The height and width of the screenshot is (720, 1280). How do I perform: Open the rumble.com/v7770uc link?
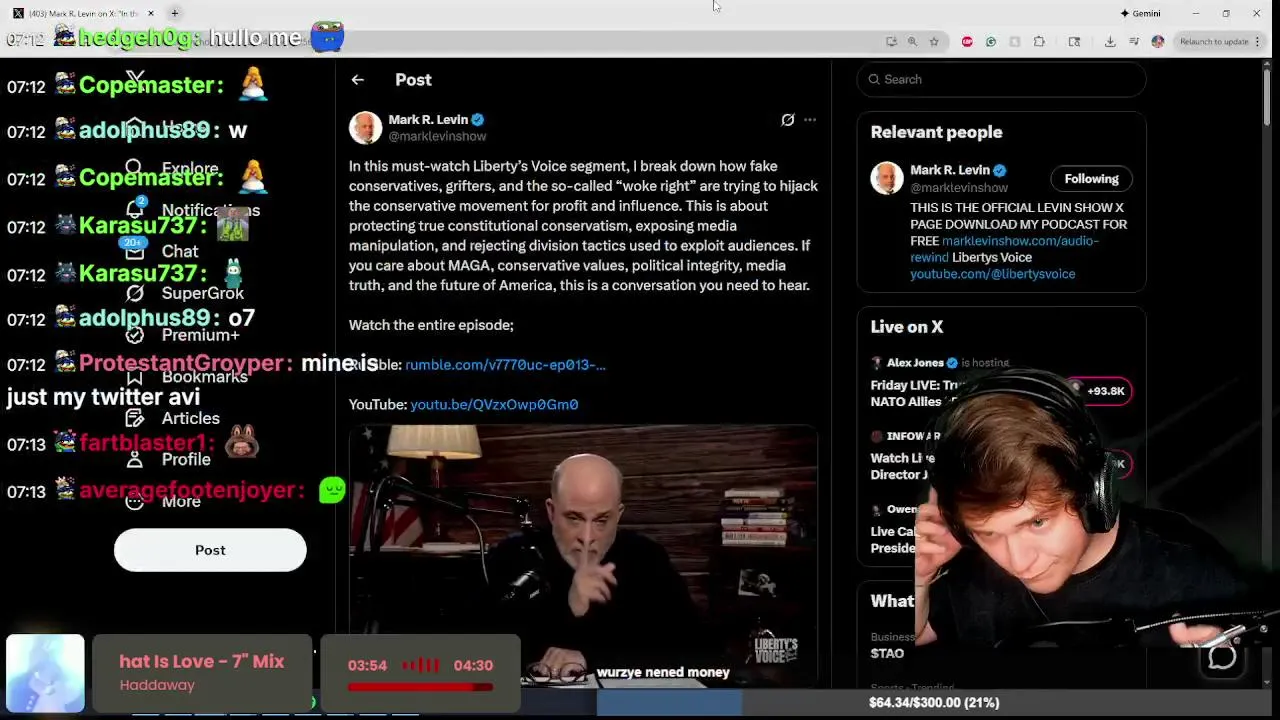505,365
